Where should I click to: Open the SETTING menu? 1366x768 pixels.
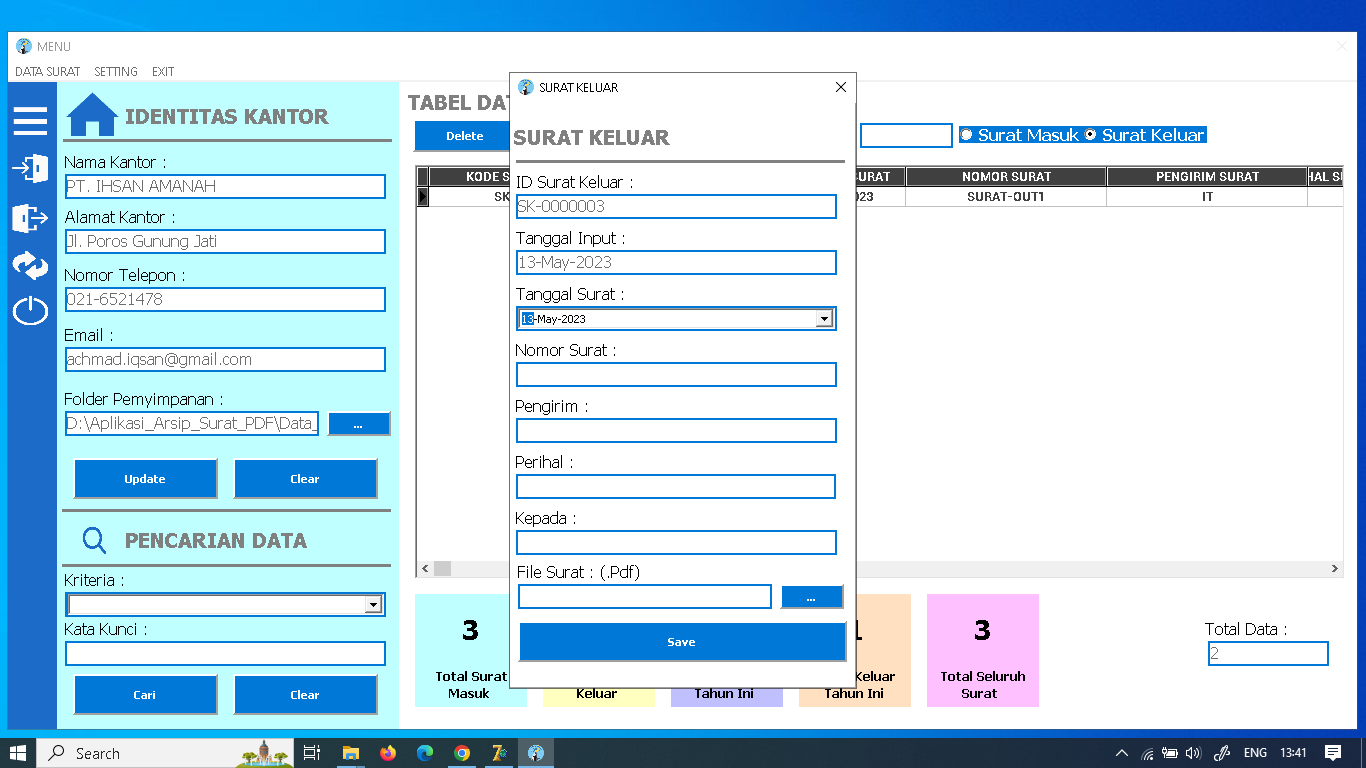(x=115, y=71)
